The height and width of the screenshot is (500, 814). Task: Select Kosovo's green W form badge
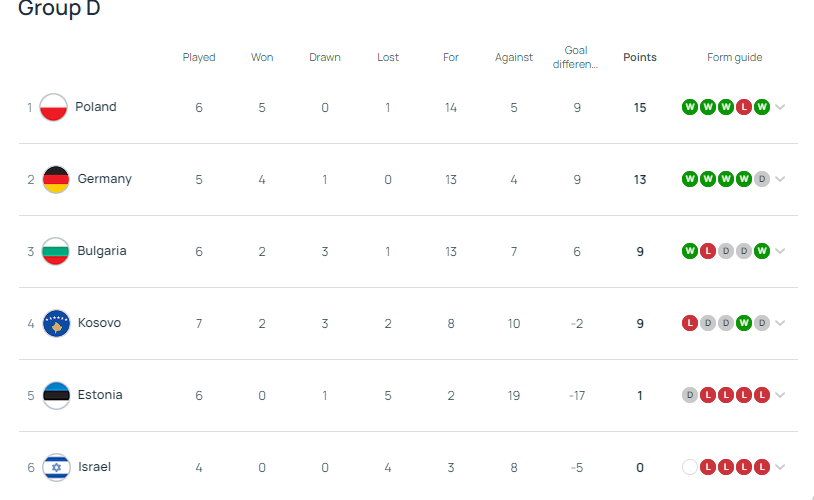coord(743,323)
